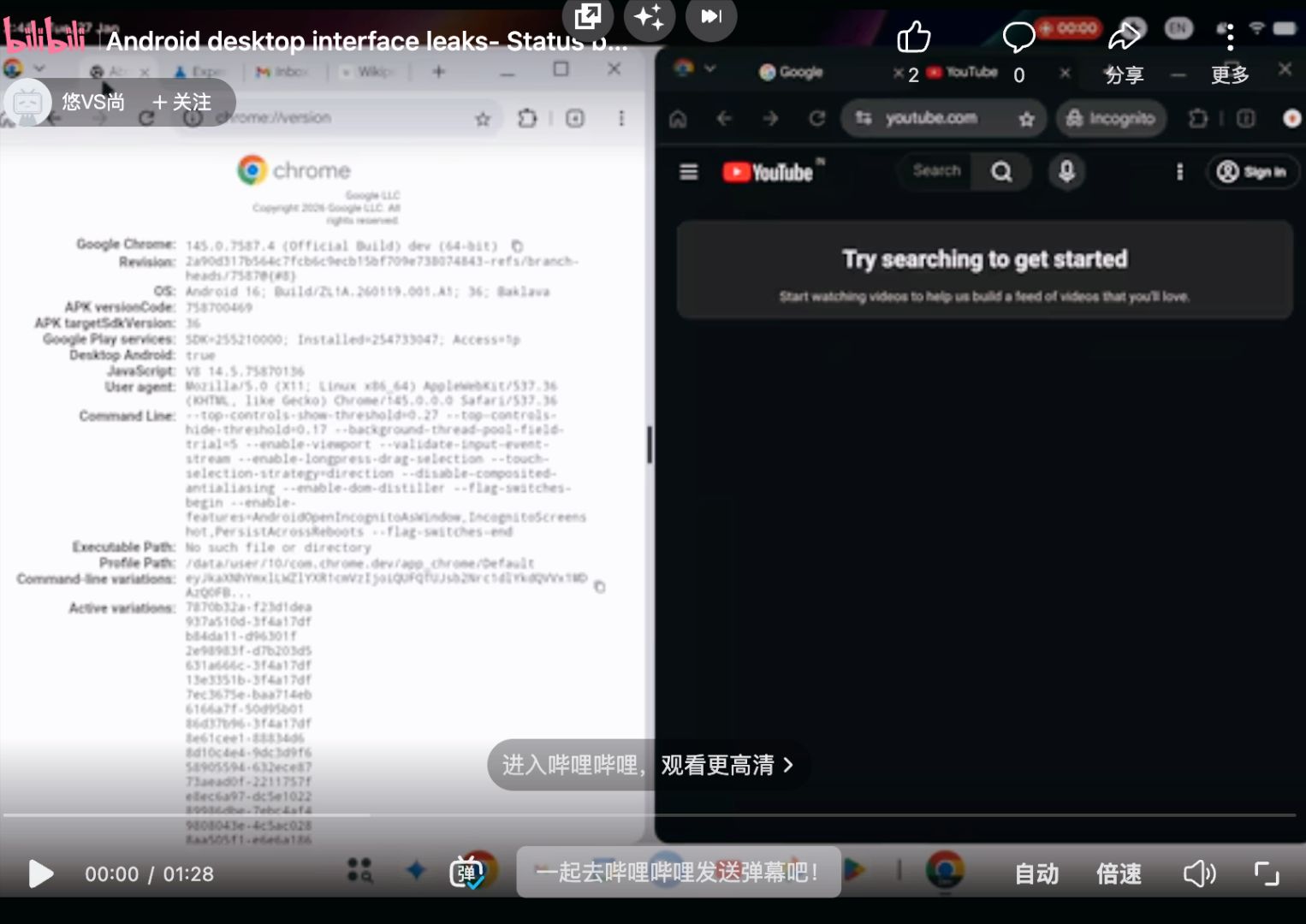Click the YouTube Search field
1306x924 pixels.
click(937, 171)
